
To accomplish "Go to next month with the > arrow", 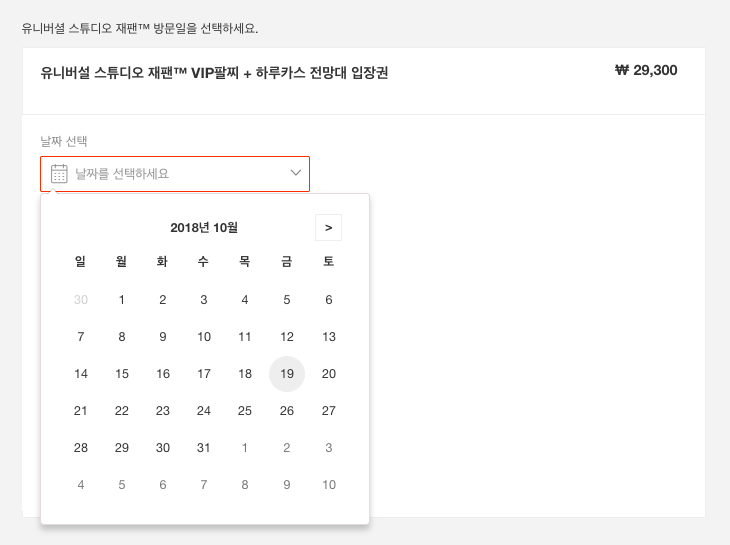I will [328, 228].
